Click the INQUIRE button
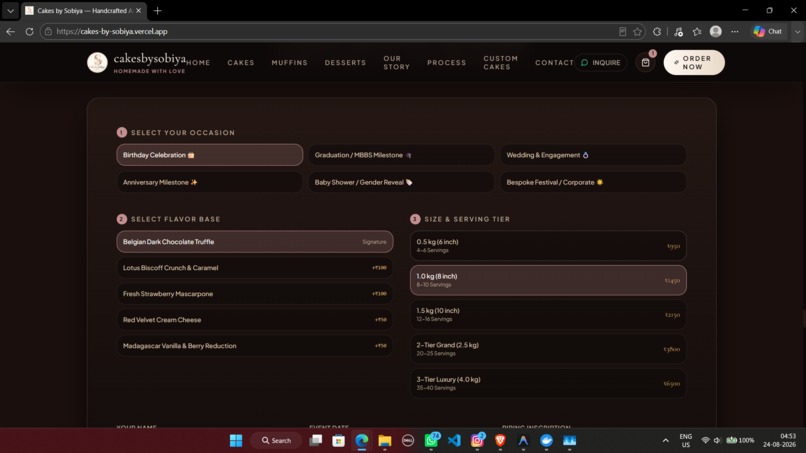This screenshot has height=453, width=806. [x=600, y=63]
